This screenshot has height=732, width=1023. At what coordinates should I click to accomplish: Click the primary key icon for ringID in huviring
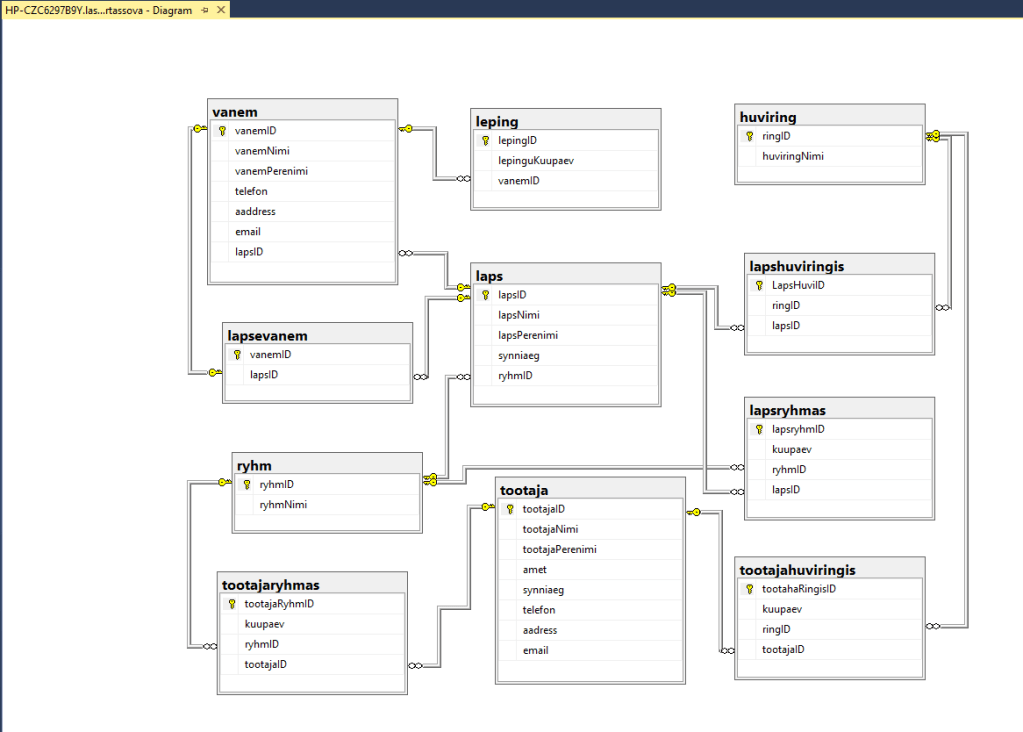tap(749, 136)
